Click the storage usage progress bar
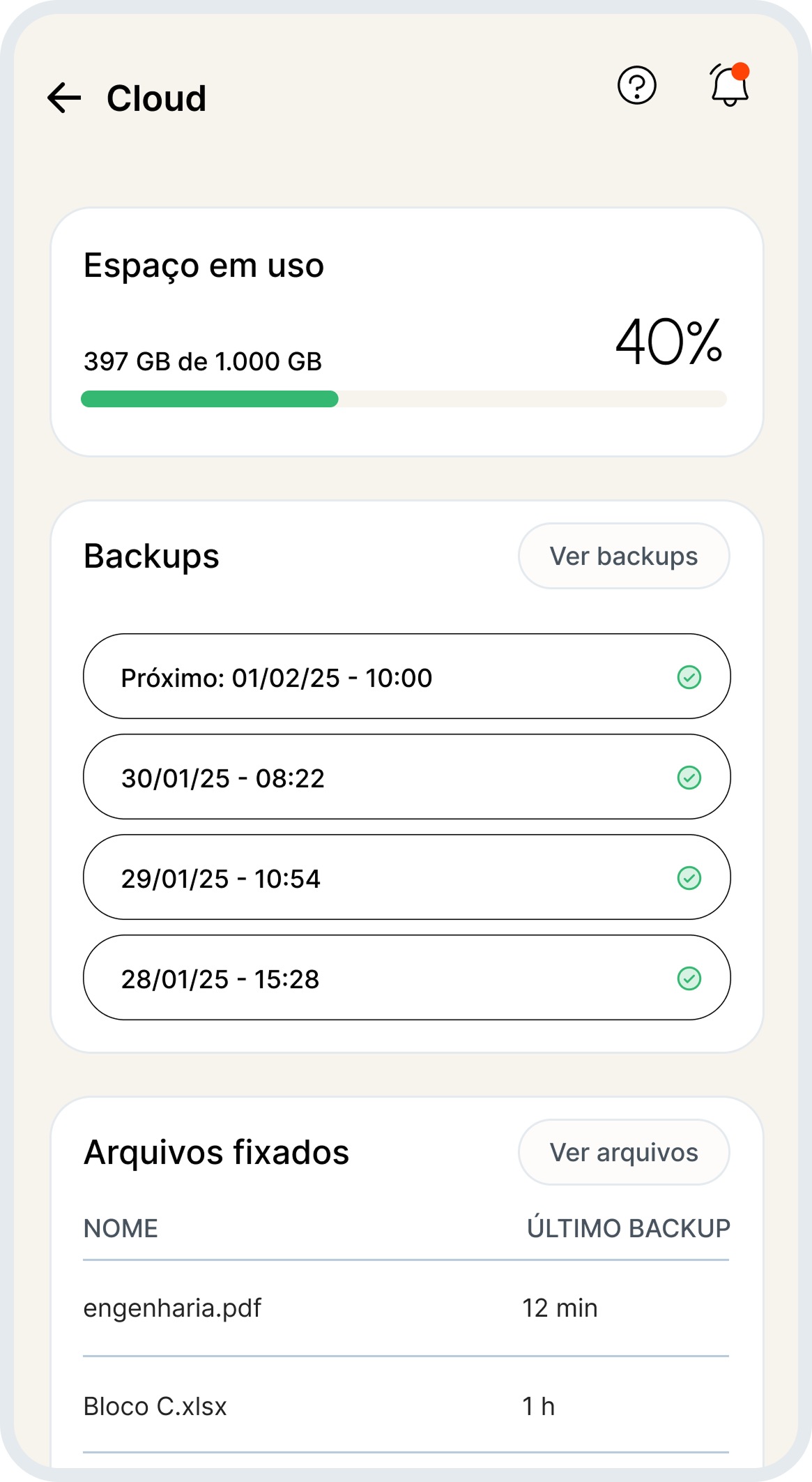812x1482 pixels. (403, 398)
